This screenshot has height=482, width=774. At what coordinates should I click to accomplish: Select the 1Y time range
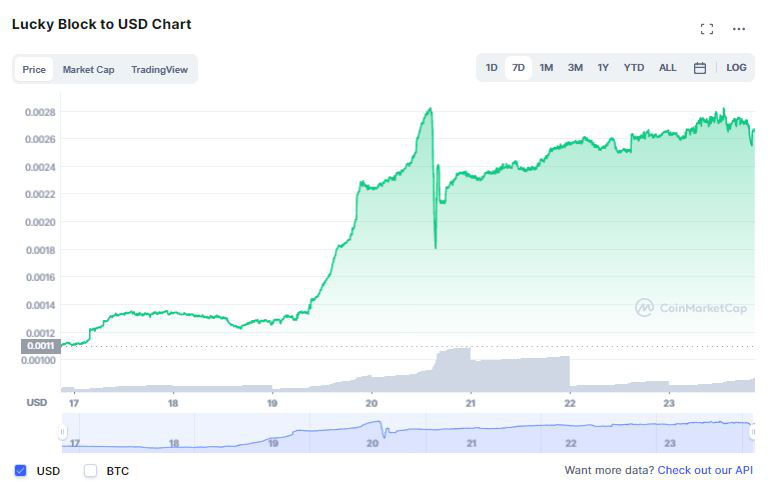(603, 68)
